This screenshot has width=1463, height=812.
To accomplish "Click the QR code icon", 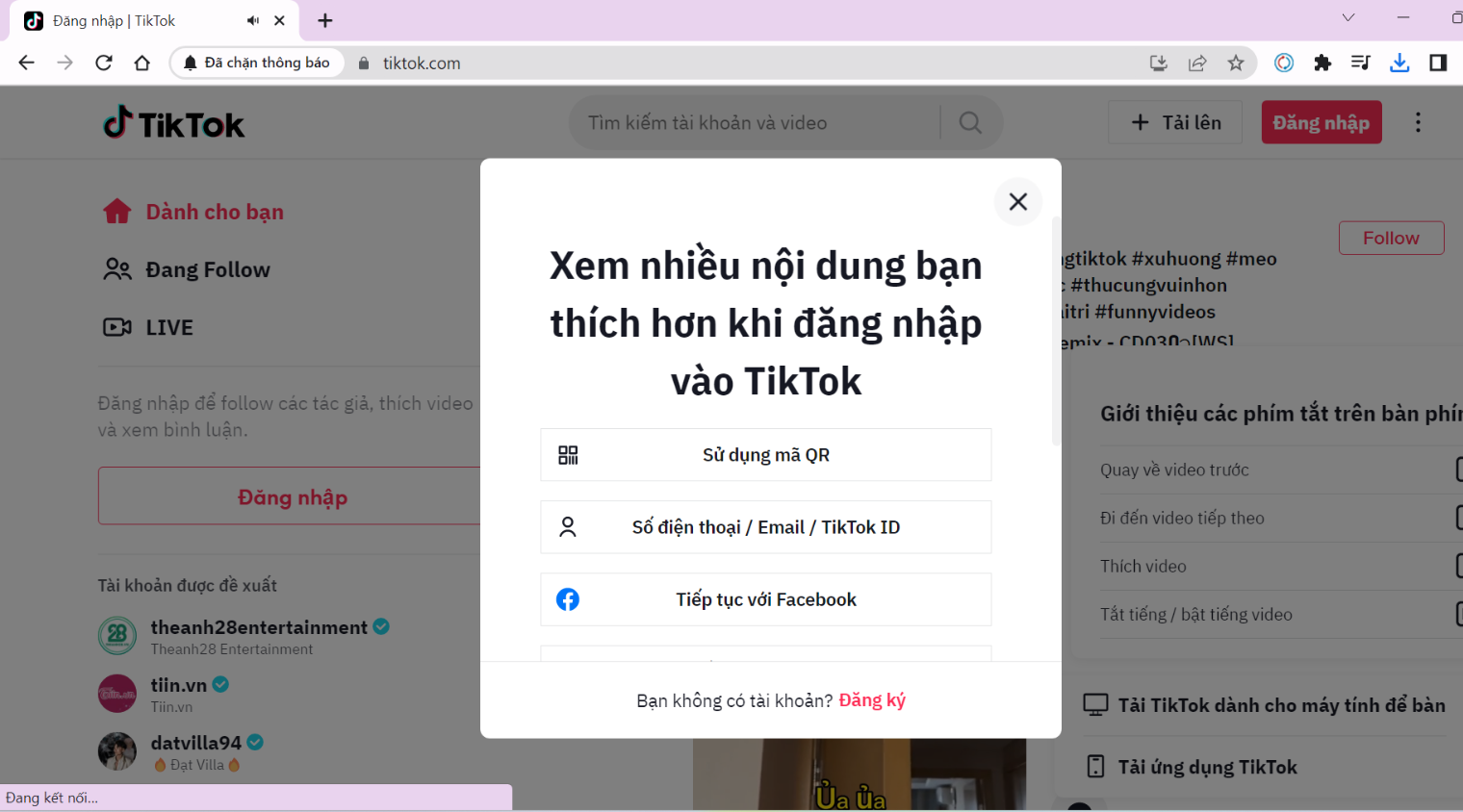I will point(568,455).
